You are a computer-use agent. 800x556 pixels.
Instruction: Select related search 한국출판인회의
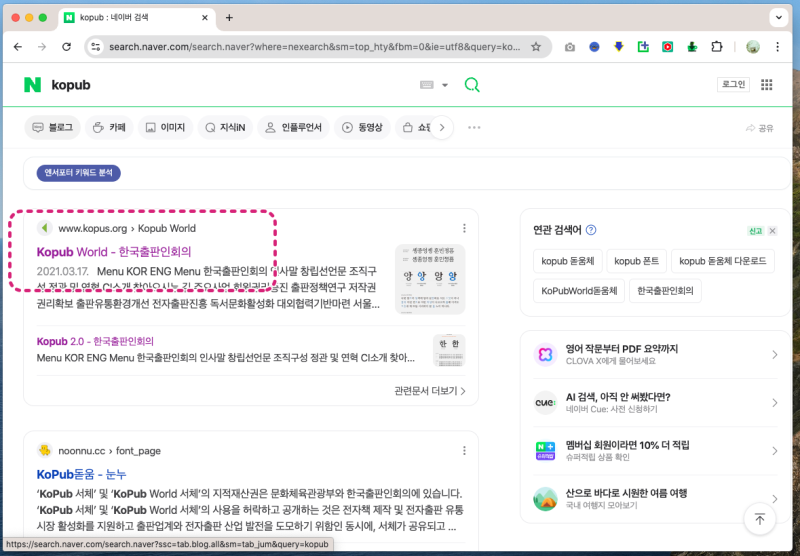pyautogui.click(x=665, y=291)
